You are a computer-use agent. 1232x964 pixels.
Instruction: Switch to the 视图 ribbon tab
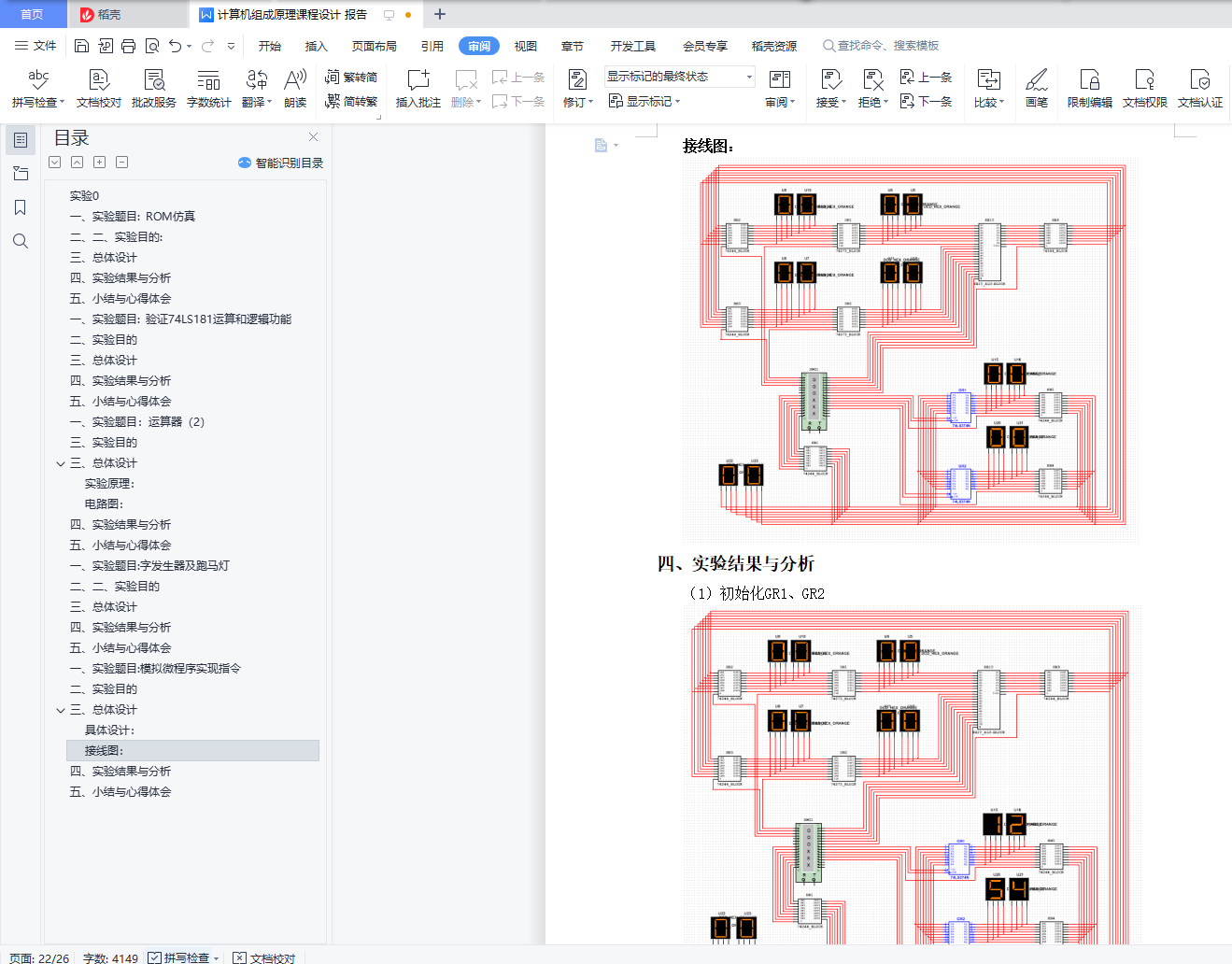tap(526, 46)
